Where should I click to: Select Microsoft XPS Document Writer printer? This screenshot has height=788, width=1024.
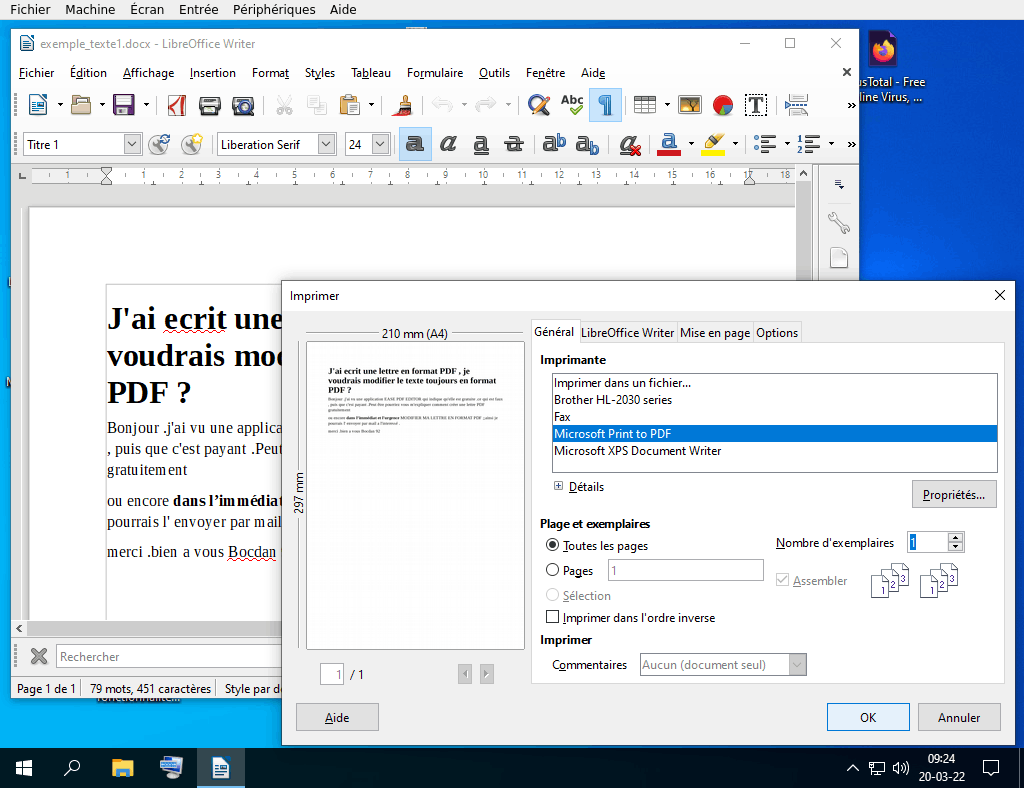(x=775, y=450)
